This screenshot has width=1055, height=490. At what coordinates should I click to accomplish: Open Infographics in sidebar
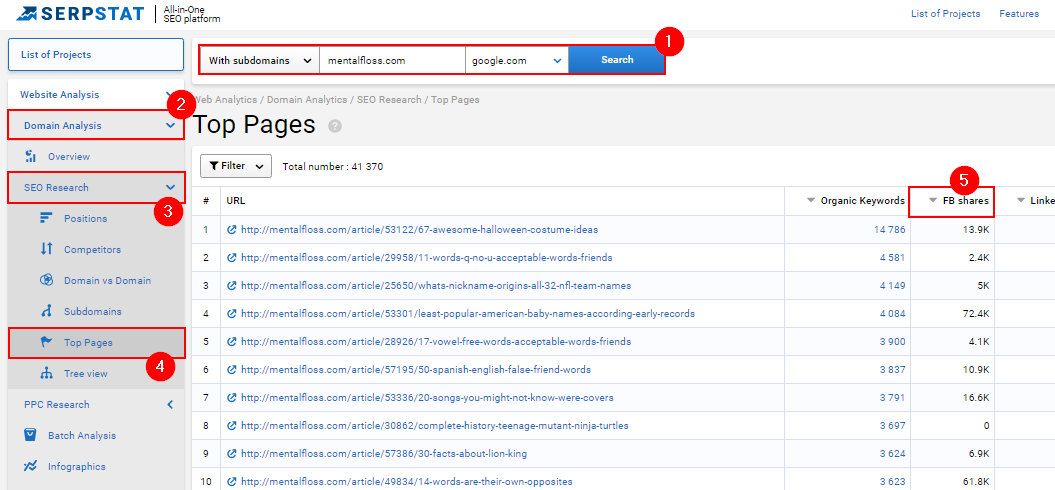[77, 466]
